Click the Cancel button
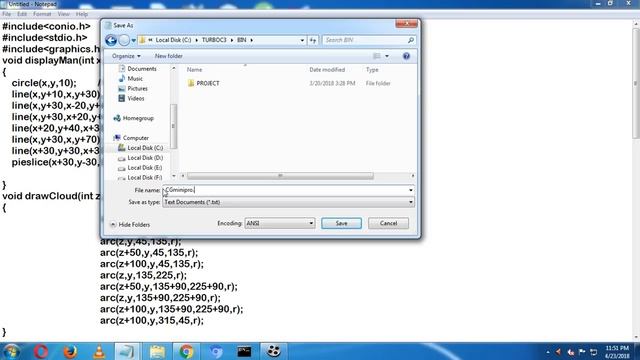Image resolution: width=640 pixels, height=360 pixels. tap(388, 223)
